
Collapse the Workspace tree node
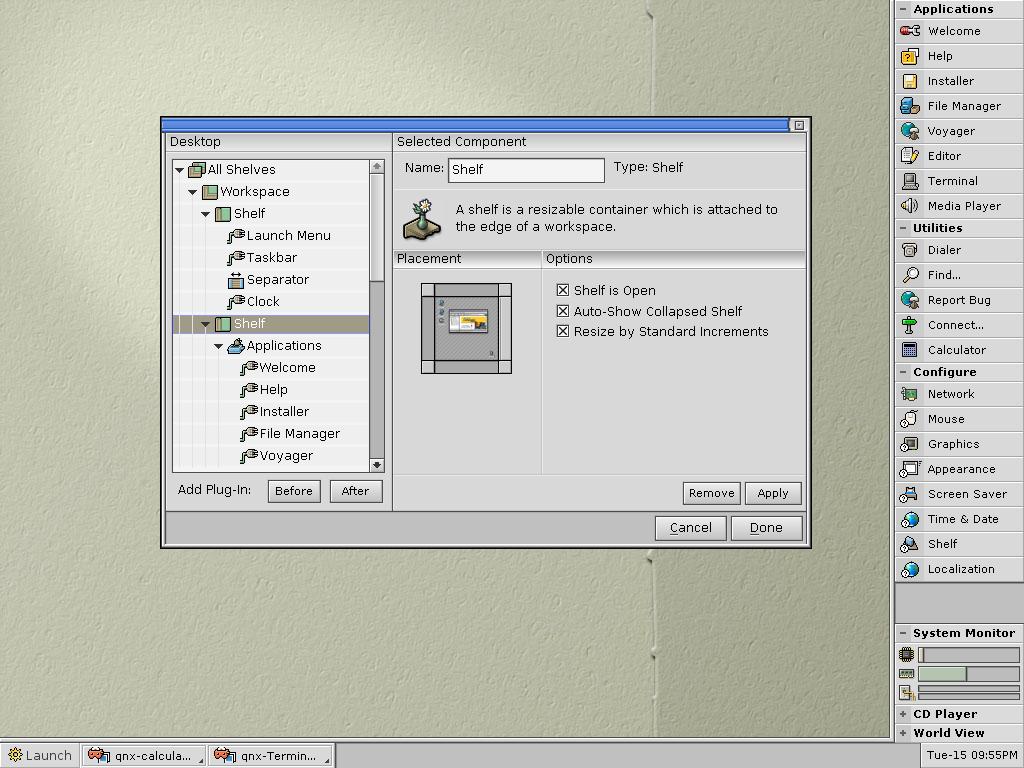(x=193, y=192)
